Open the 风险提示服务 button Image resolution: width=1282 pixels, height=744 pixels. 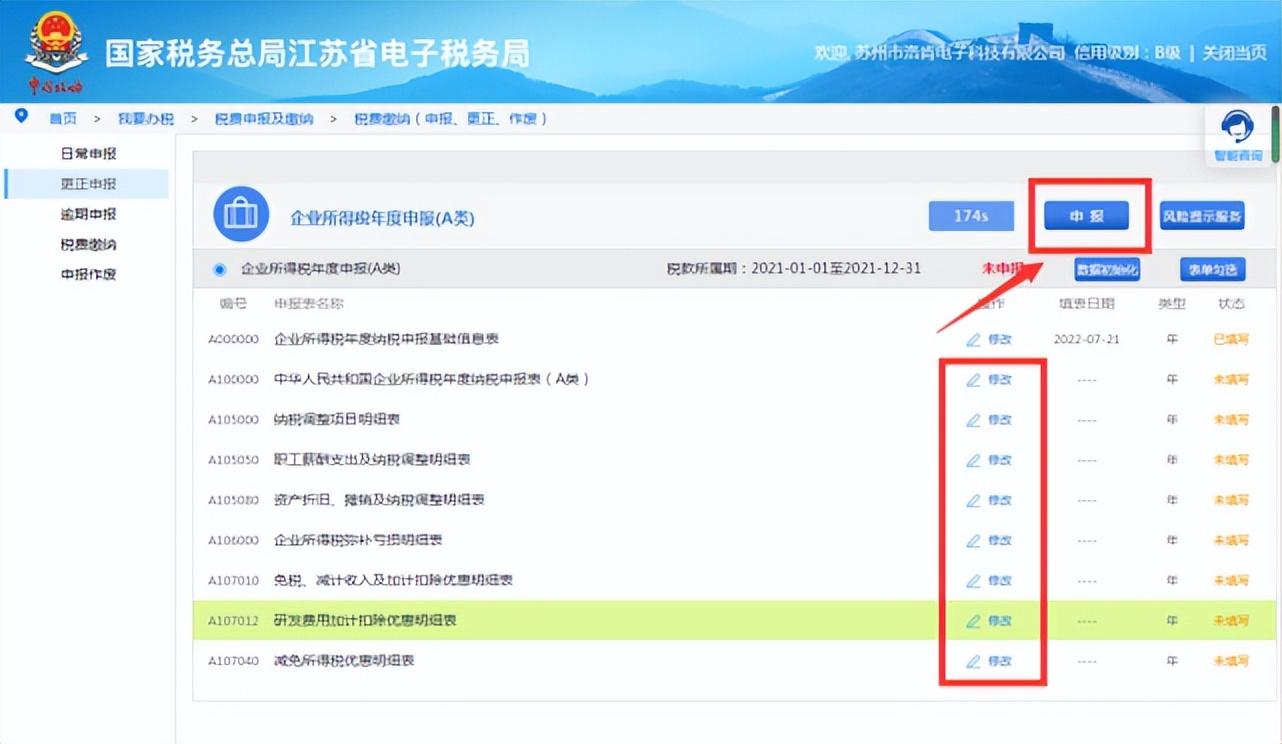1203,215
